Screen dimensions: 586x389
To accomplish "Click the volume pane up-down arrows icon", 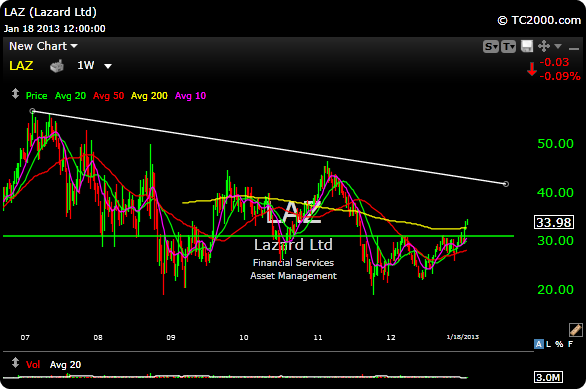I will [x=15, y=363].
